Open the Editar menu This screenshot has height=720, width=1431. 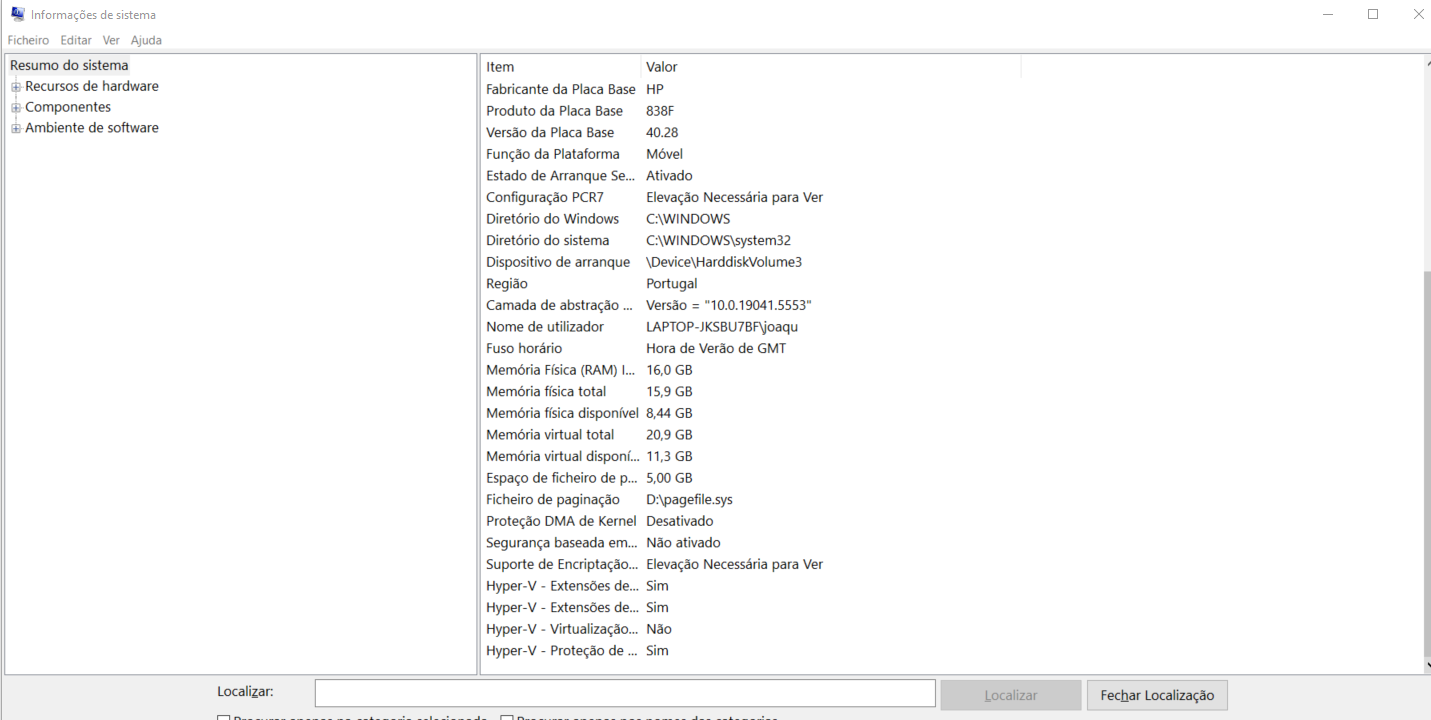tap(76, 40)
